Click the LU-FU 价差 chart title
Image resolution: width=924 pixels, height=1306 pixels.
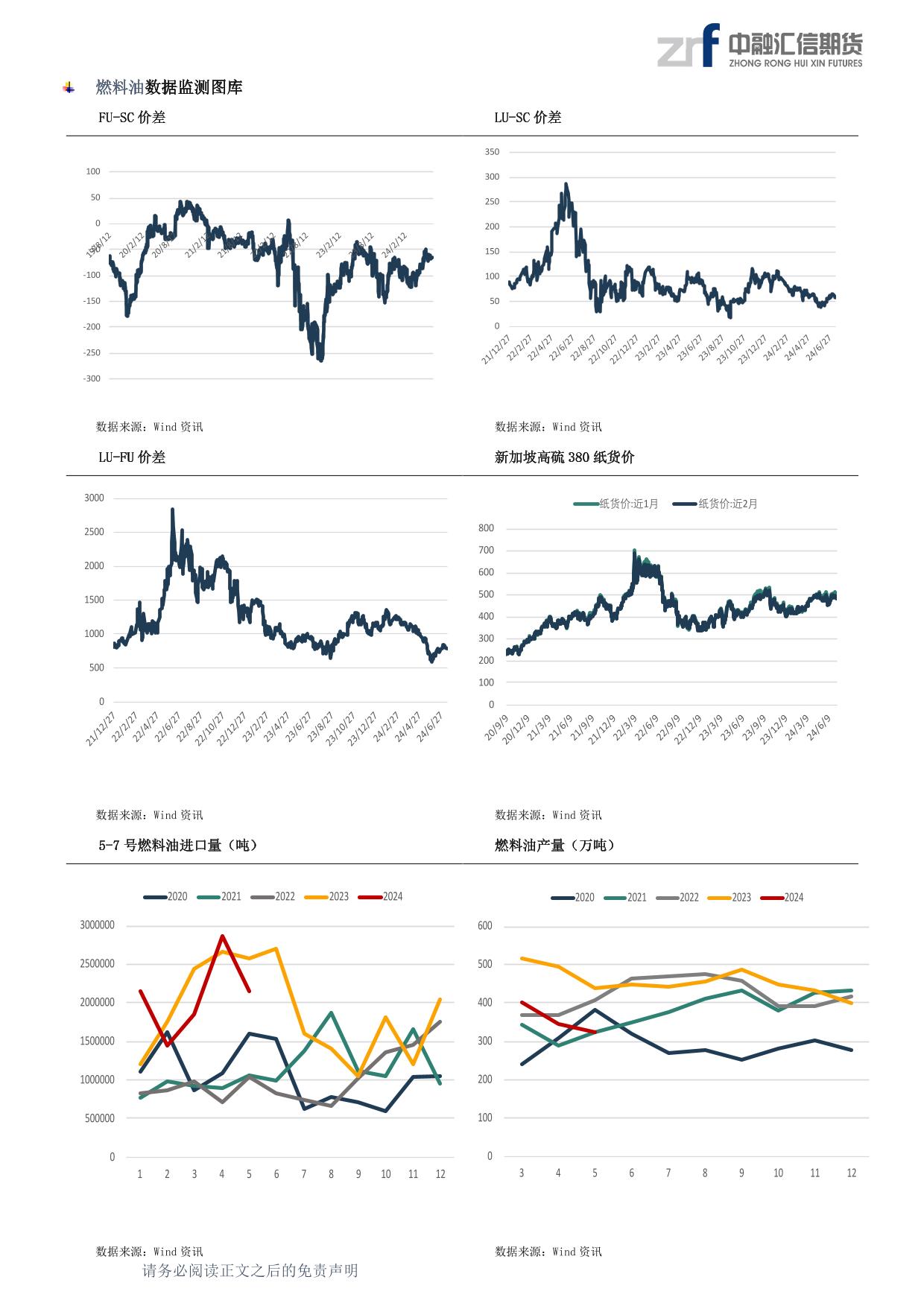[132, 457]
